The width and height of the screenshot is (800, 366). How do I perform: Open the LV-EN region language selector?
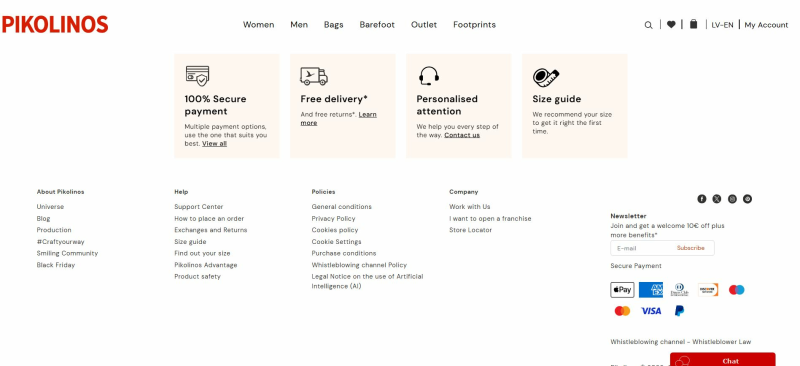[x=722, y=25]
